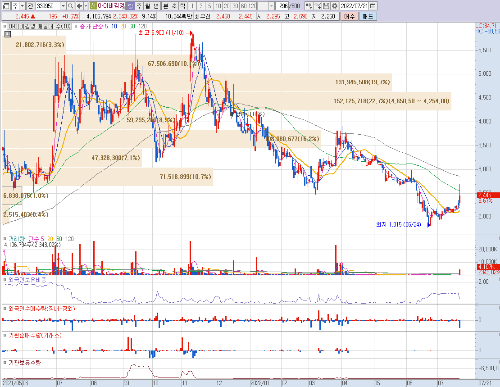500x387 pixels.
Task: Select the 5 interval button
Action: click(209, 6)
